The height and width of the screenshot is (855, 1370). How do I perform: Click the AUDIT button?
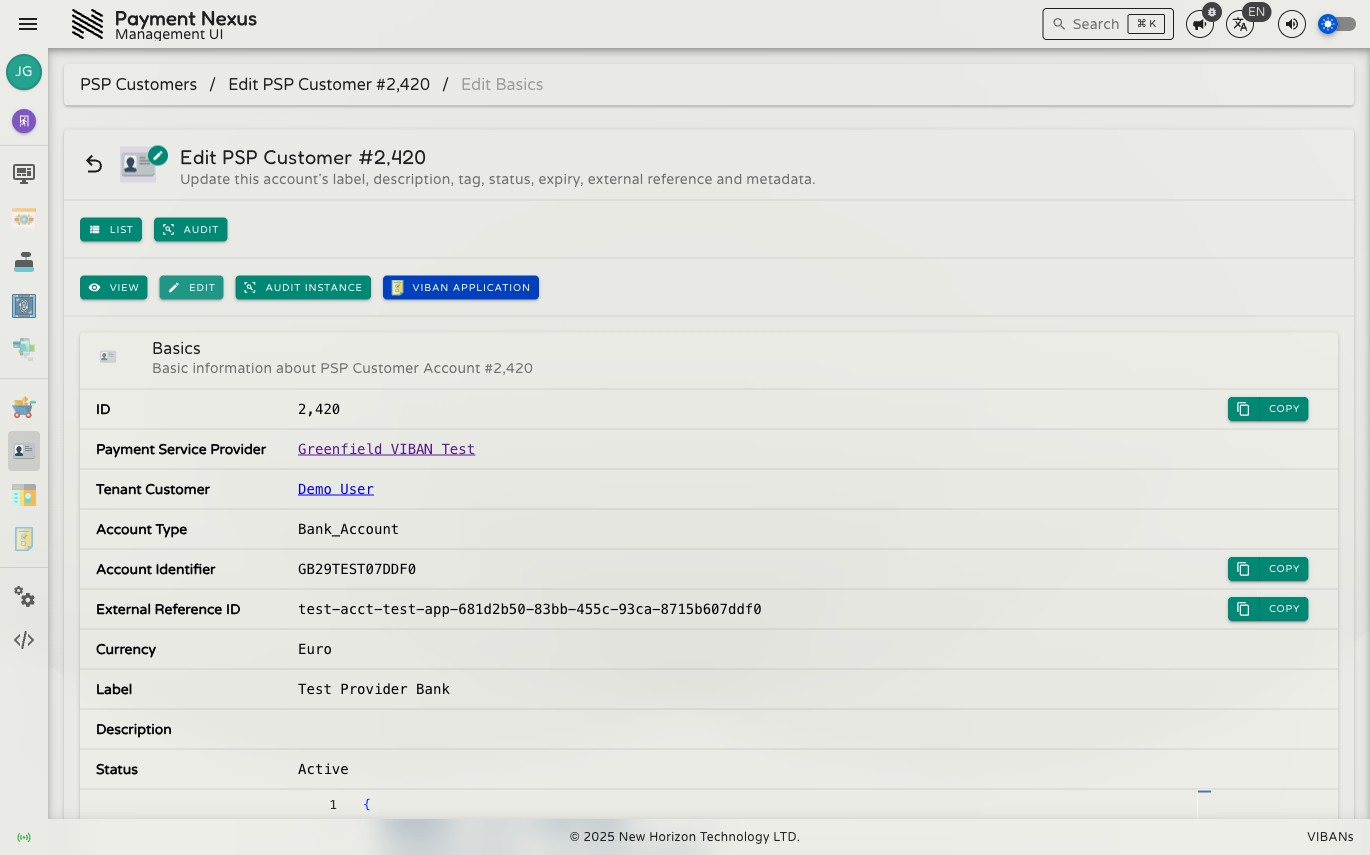pos(191,230)
